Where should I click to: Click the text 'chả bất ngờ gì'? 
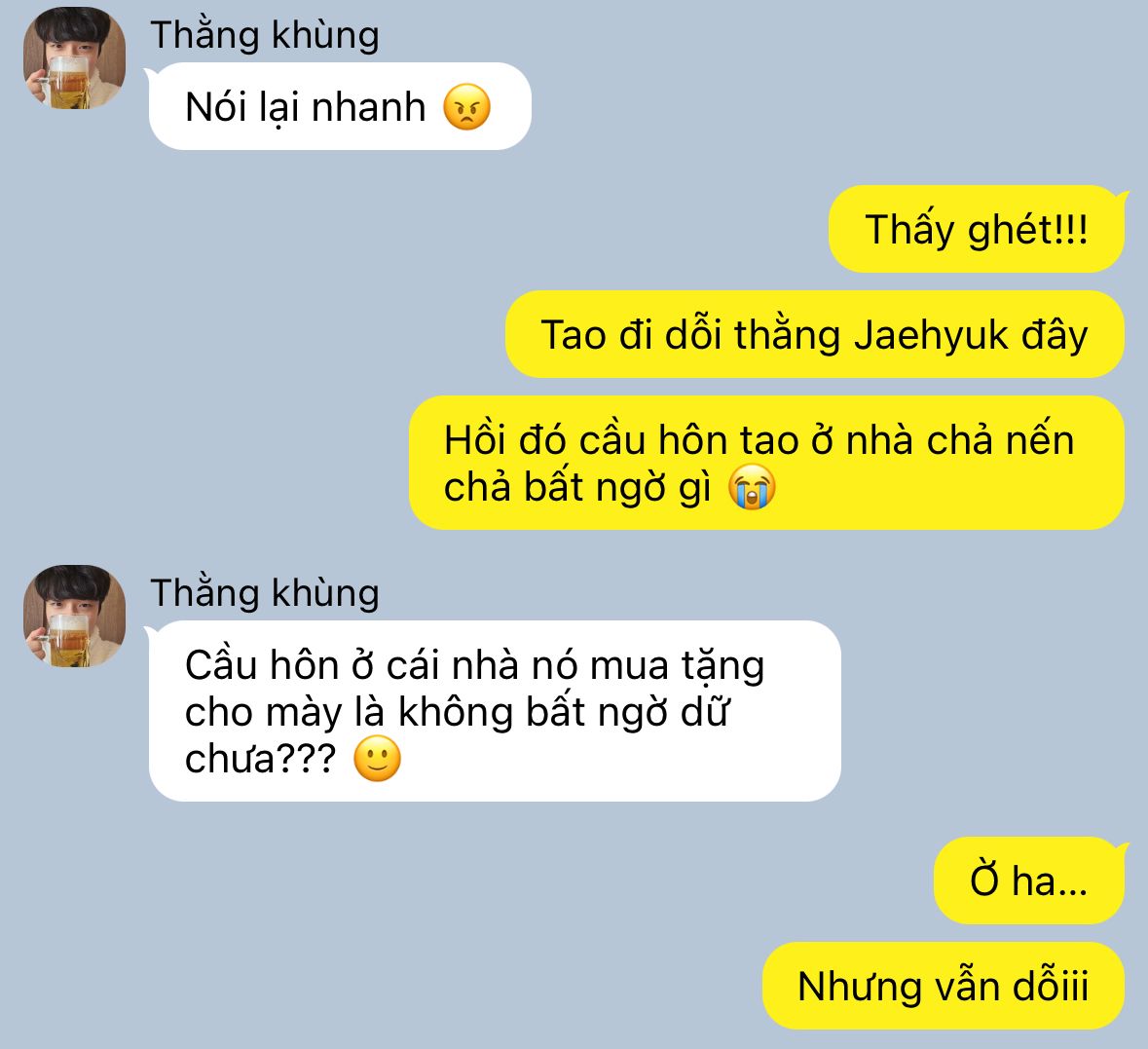(x=577, y=488)
